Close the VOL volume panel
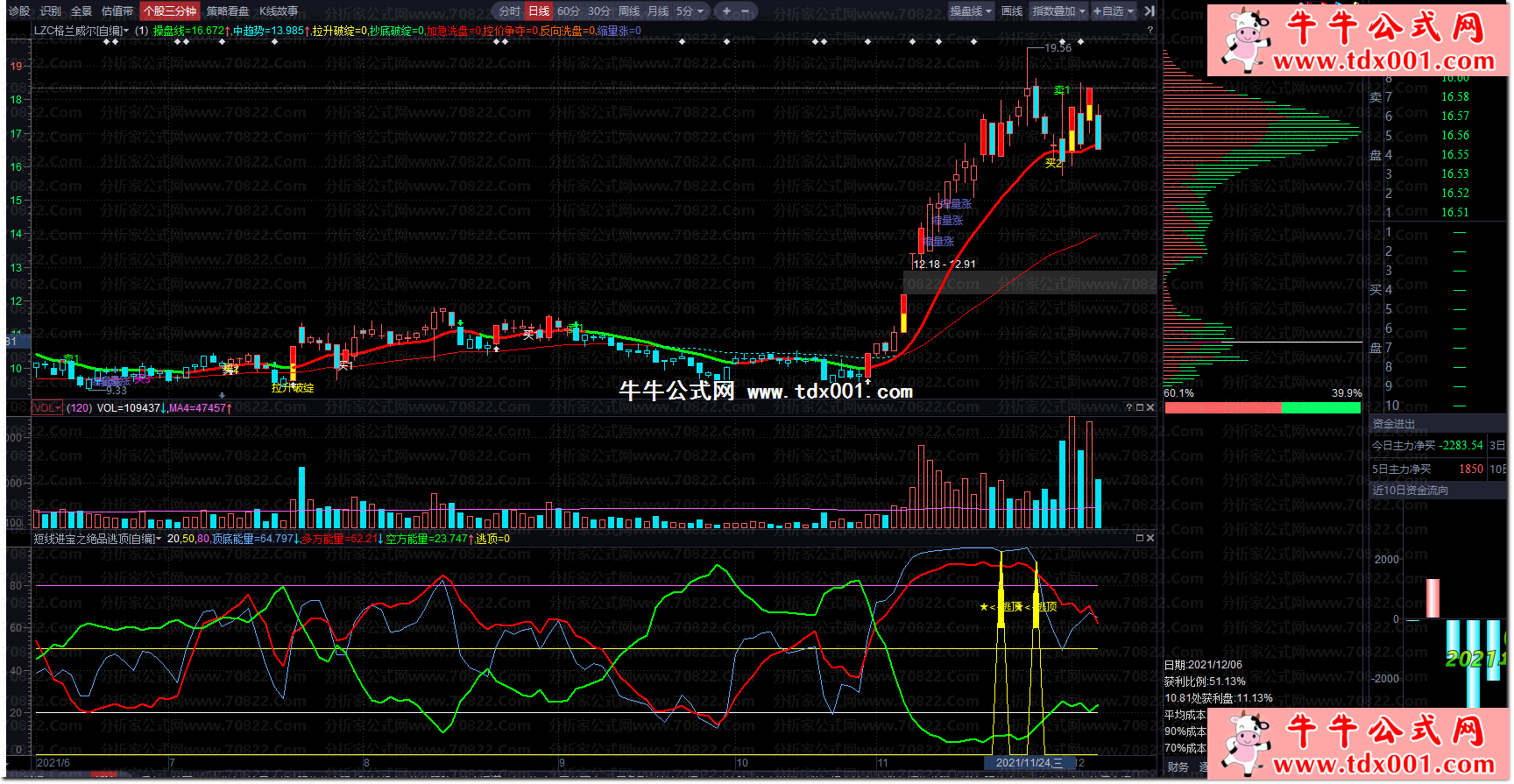This screenshot has height=784, width=1514. point(1150,407)
